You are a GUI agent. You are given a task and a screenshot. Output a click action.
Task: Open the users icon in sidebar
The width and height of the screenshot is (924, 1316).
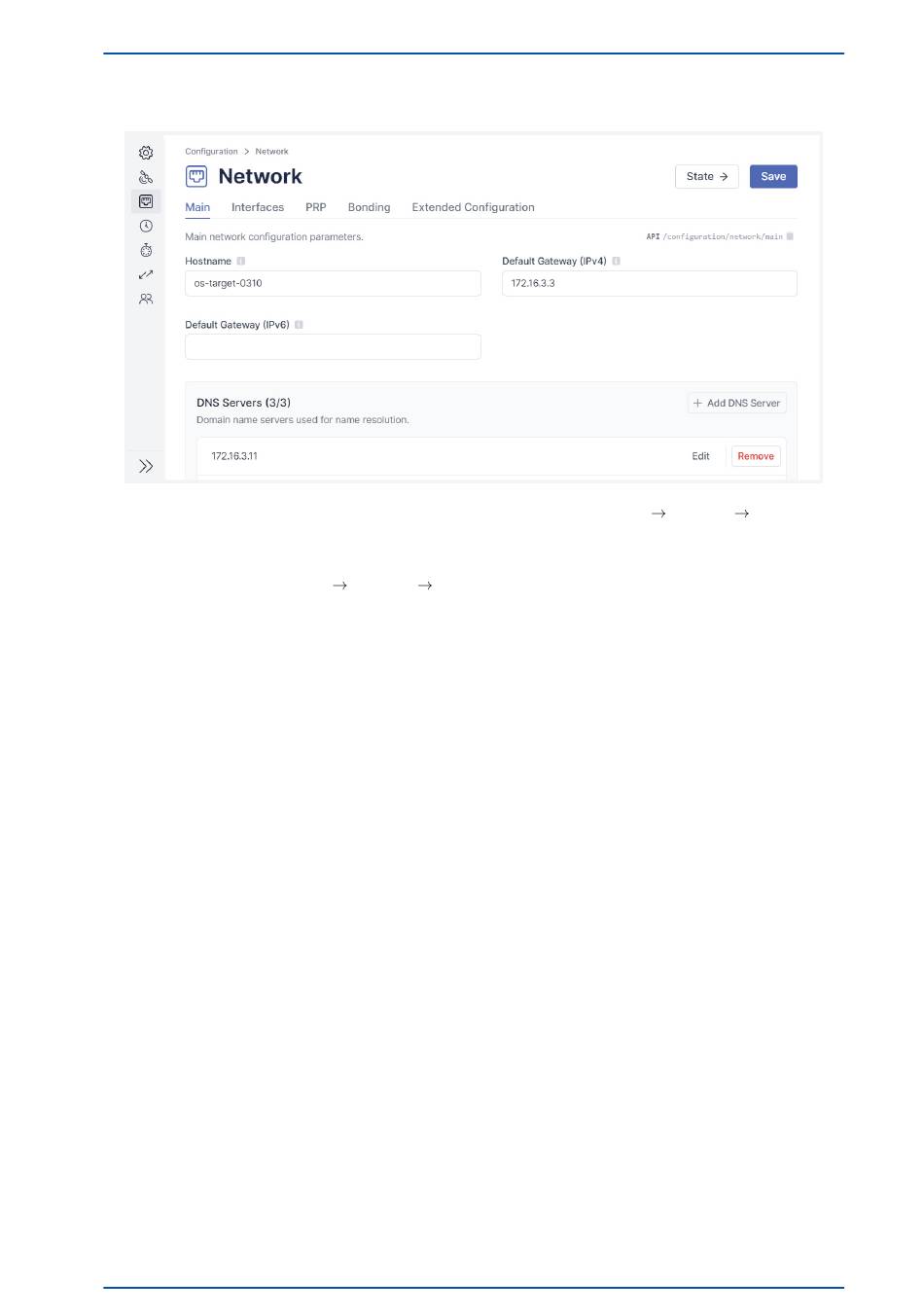coord(146,299)
